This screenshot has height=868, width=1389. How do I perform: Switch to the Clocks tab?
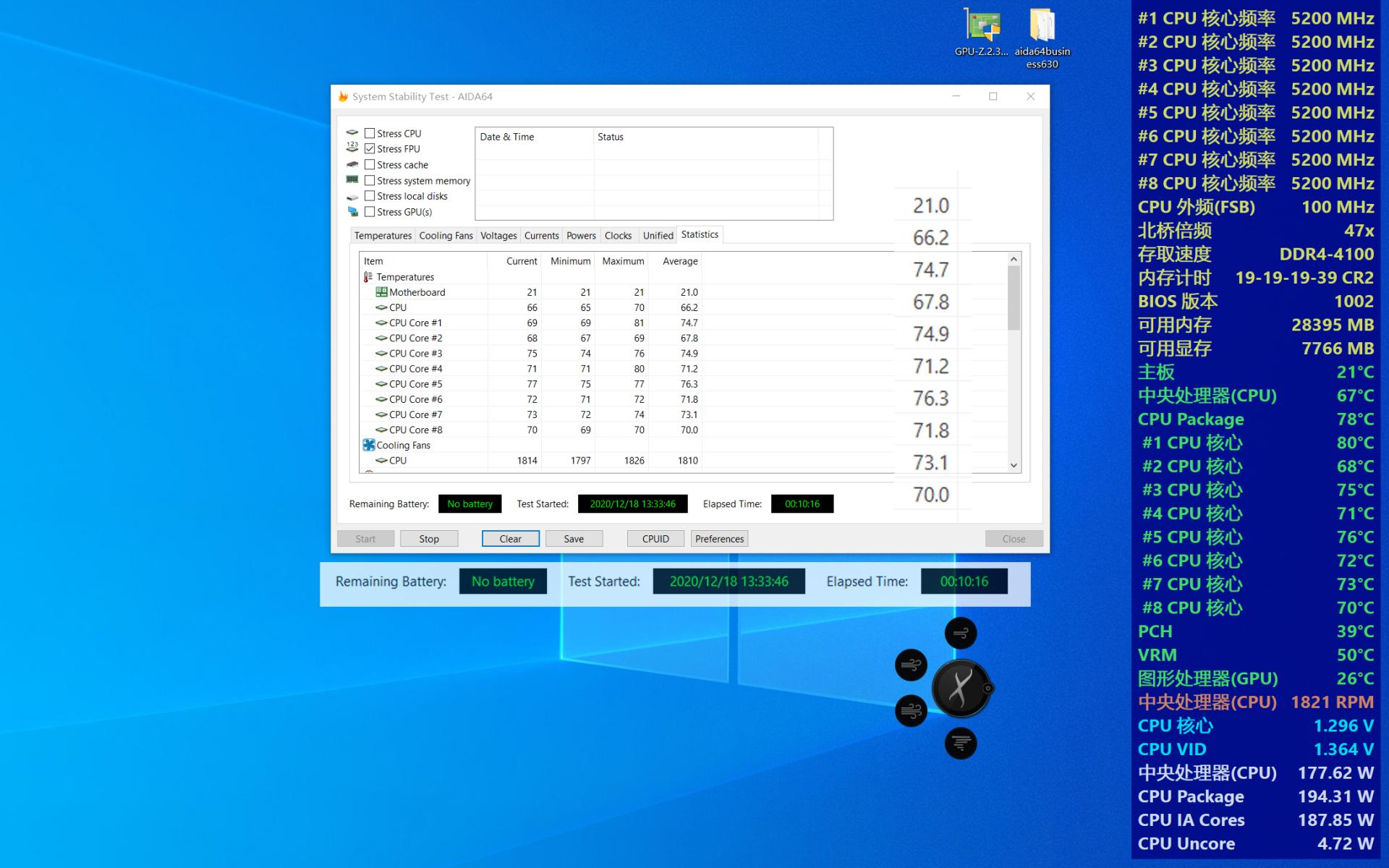point(618,236)
